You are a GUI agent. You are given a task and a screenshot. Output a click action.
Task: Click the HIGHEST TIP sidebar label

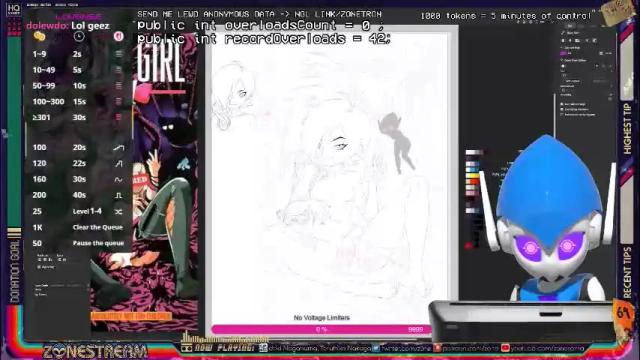[627, 129]
